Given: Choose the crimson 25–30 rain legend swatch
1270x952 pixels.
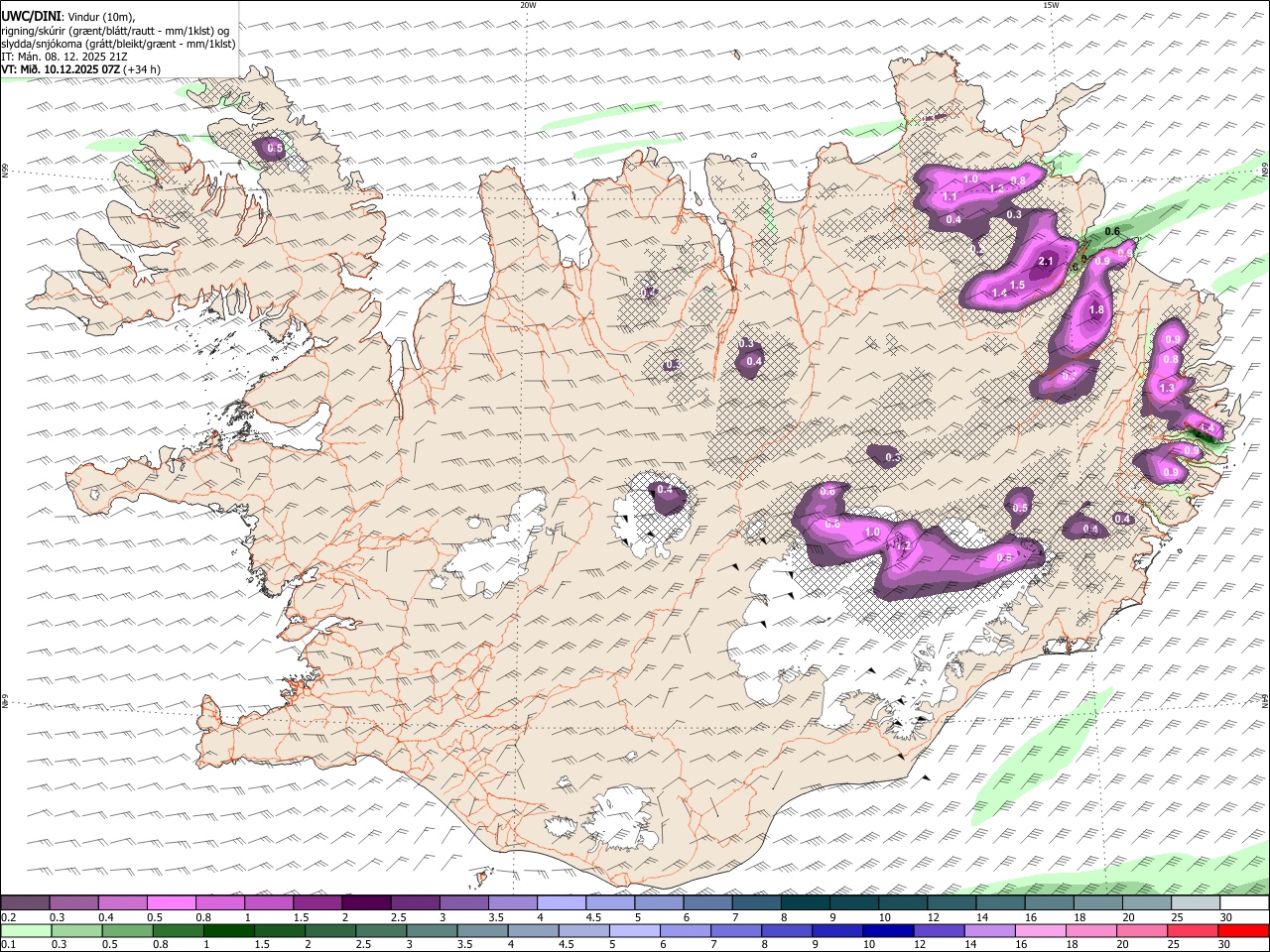Looking at the screenshot, I should [1193, 931].
